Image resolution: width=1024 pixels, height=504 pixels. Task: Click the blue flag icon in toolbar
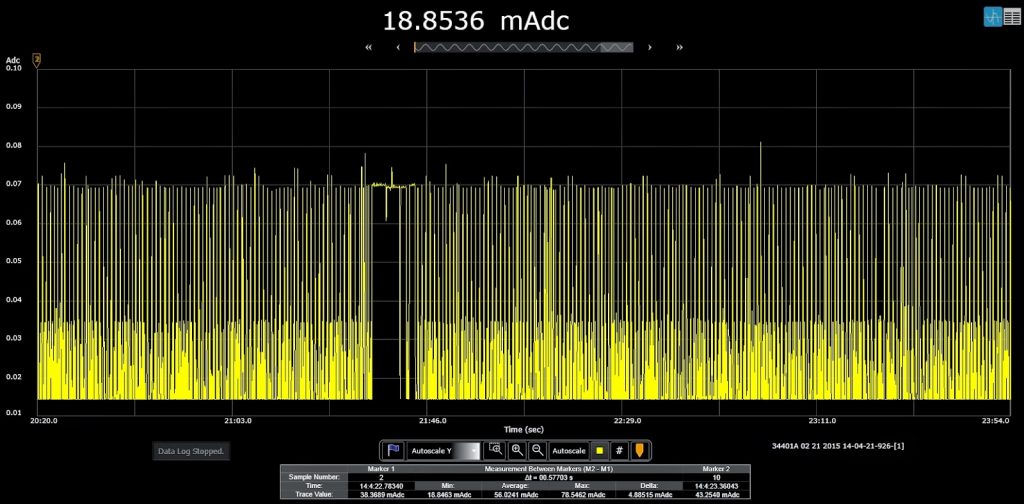click(393, 451)
